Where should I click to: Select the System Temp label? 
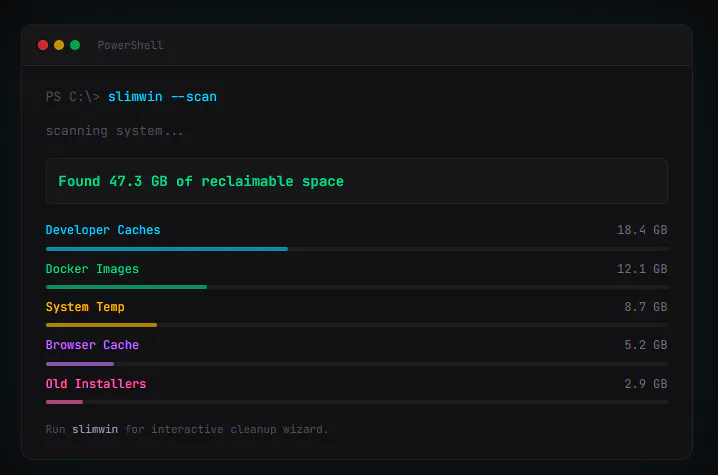(x=85, y=307)
